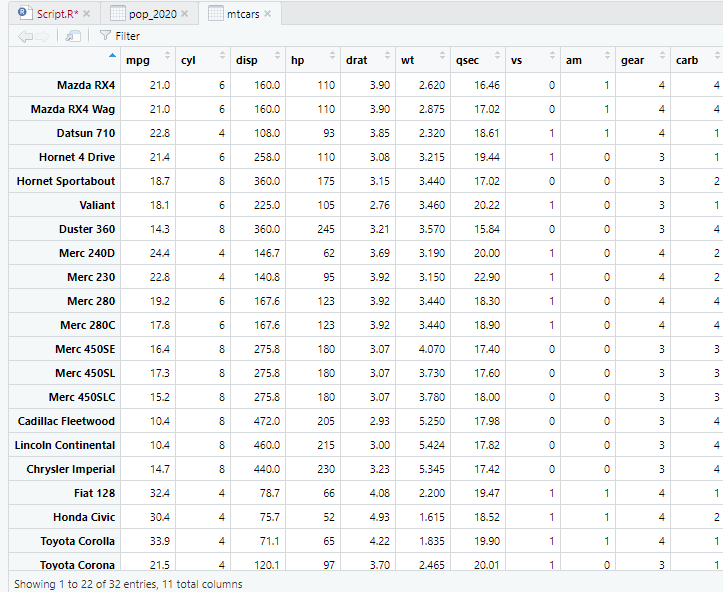Sort by the carb column header
Screen dimensions: 723x592
point(697,60)
